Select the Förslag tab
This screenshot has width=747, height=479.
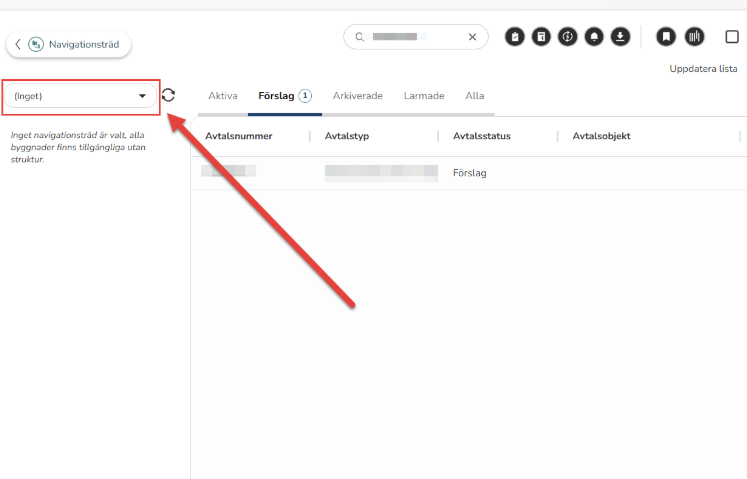[276, 96]
